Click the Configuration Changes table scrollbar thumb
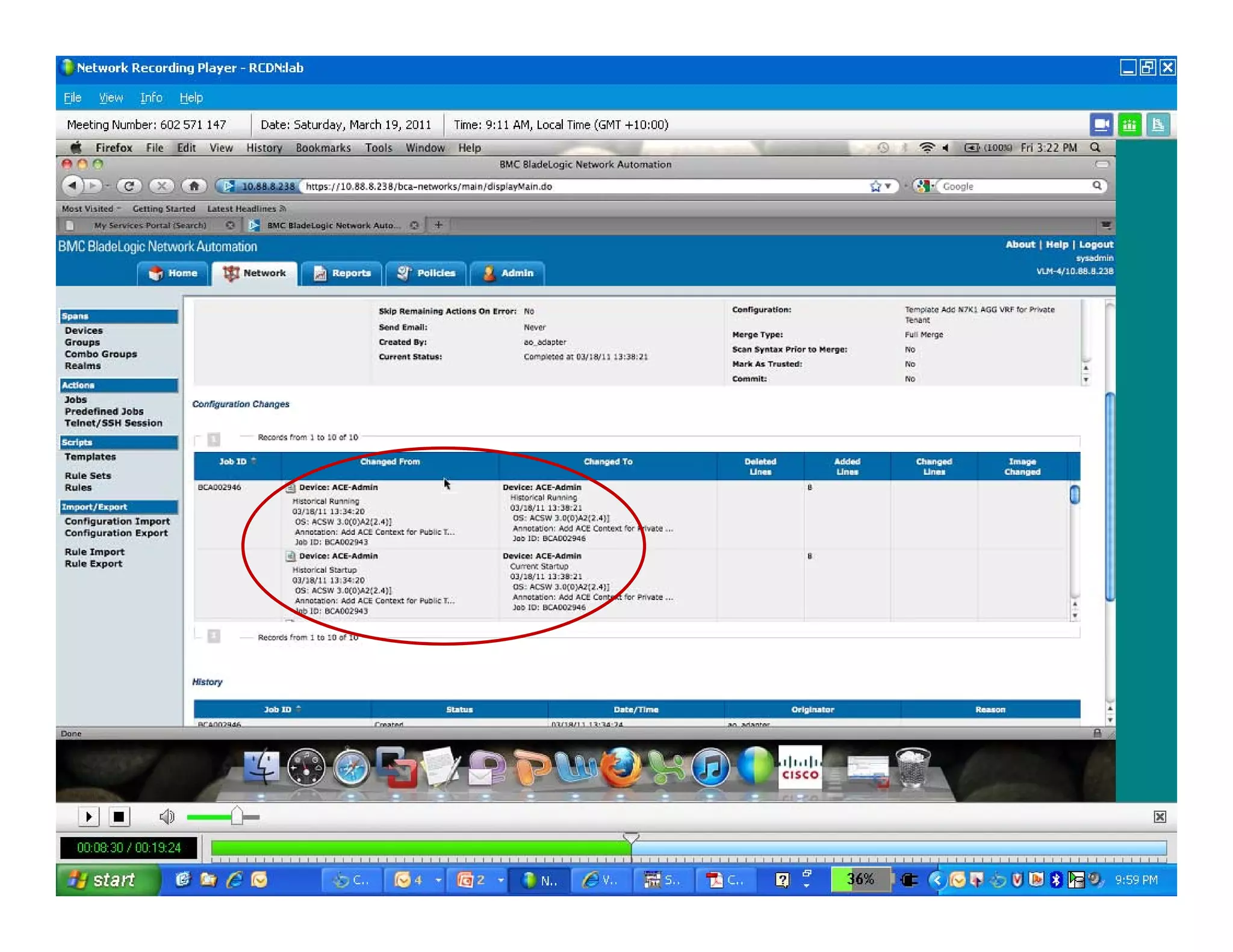1233x952 pixels. [x=1075, y=495]
